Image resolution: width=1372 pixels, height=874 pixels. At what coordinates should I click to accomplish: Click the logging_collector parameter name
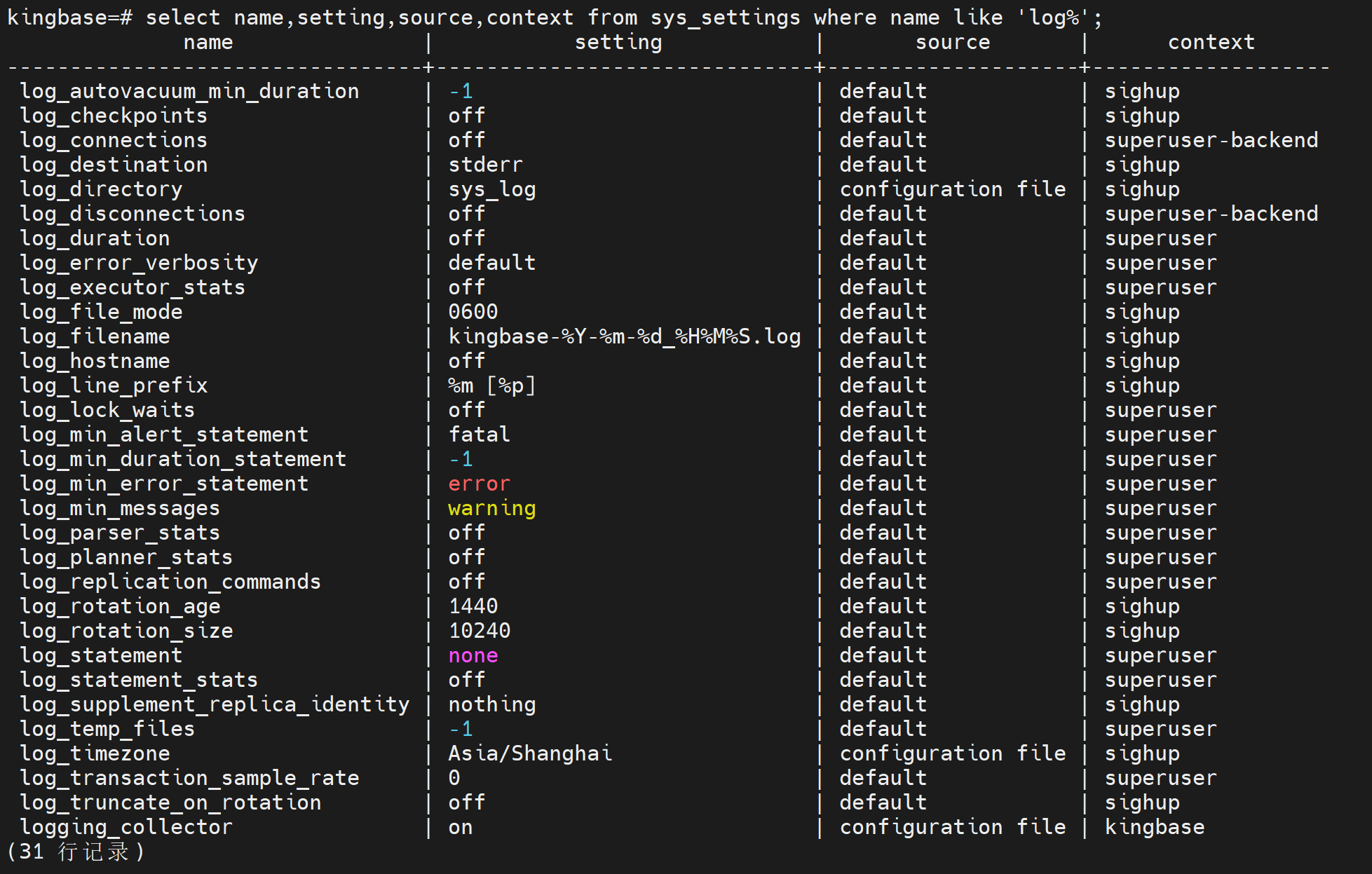pos(126,828)
